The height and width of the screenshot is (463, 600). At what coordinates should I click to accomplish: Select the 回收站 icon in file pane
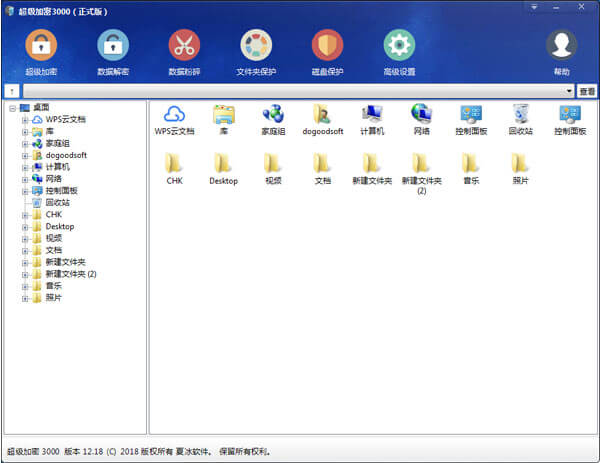point(520,120)
